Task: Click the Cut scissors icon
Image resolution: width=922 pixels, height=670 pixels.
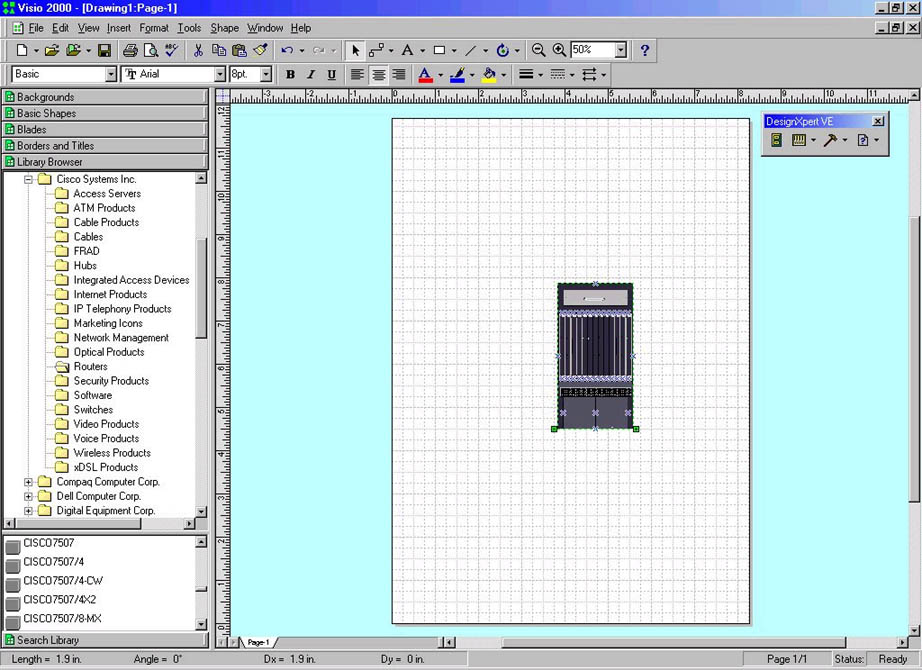Action: 198,50
